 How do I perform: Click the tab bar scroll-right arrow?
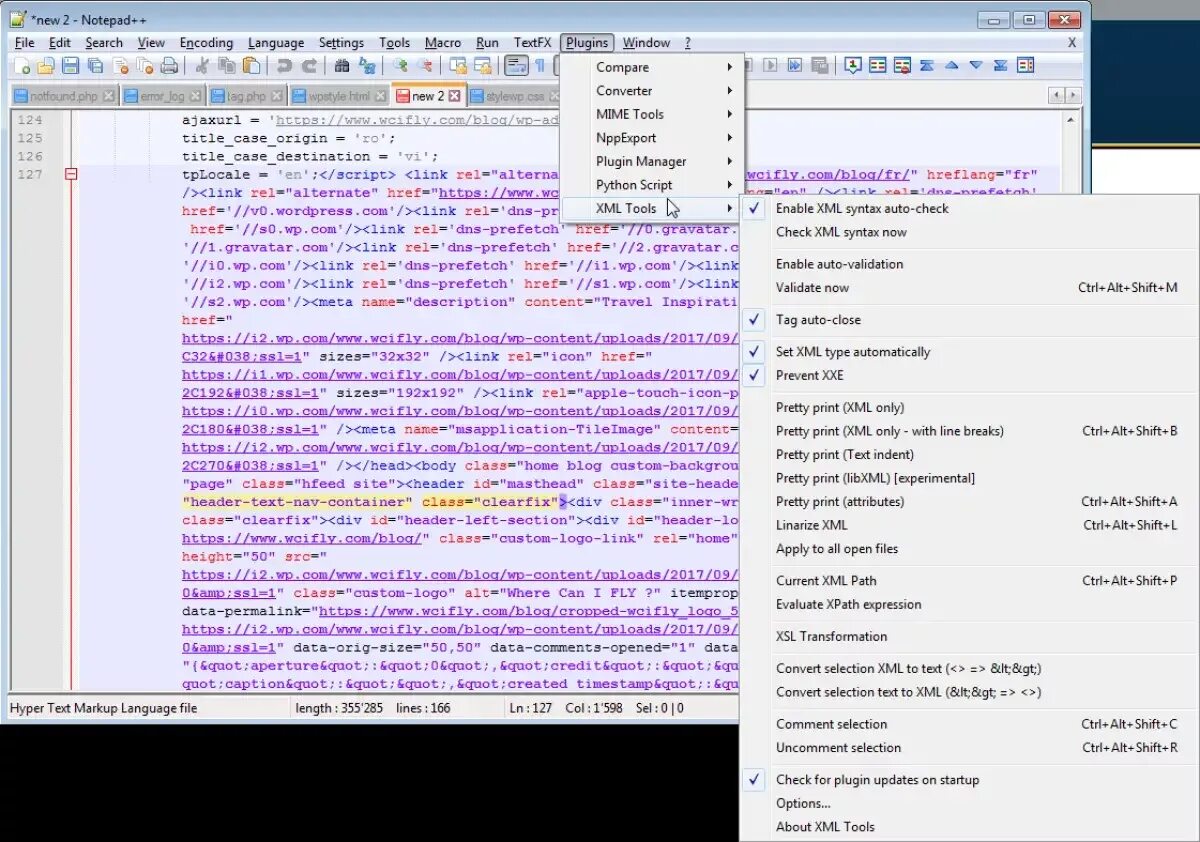(1073, 95)
